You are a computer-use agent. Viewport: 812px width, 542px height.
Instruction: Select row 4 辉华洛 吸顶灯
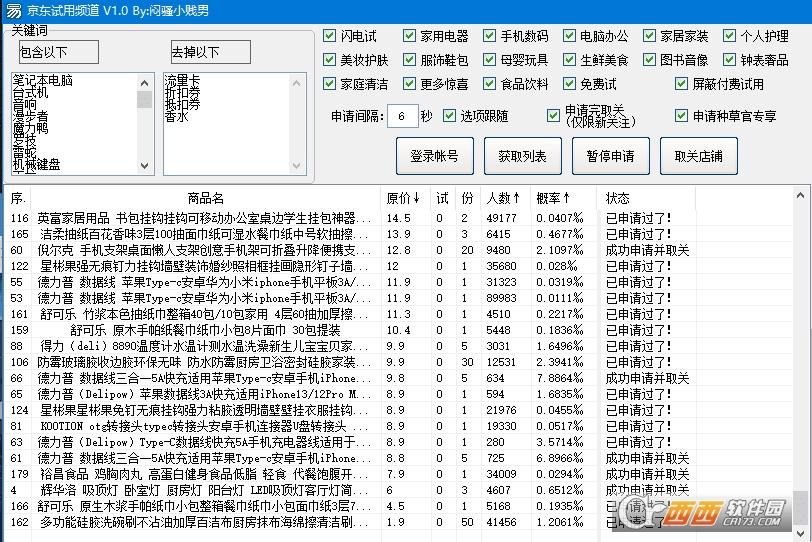398,490
